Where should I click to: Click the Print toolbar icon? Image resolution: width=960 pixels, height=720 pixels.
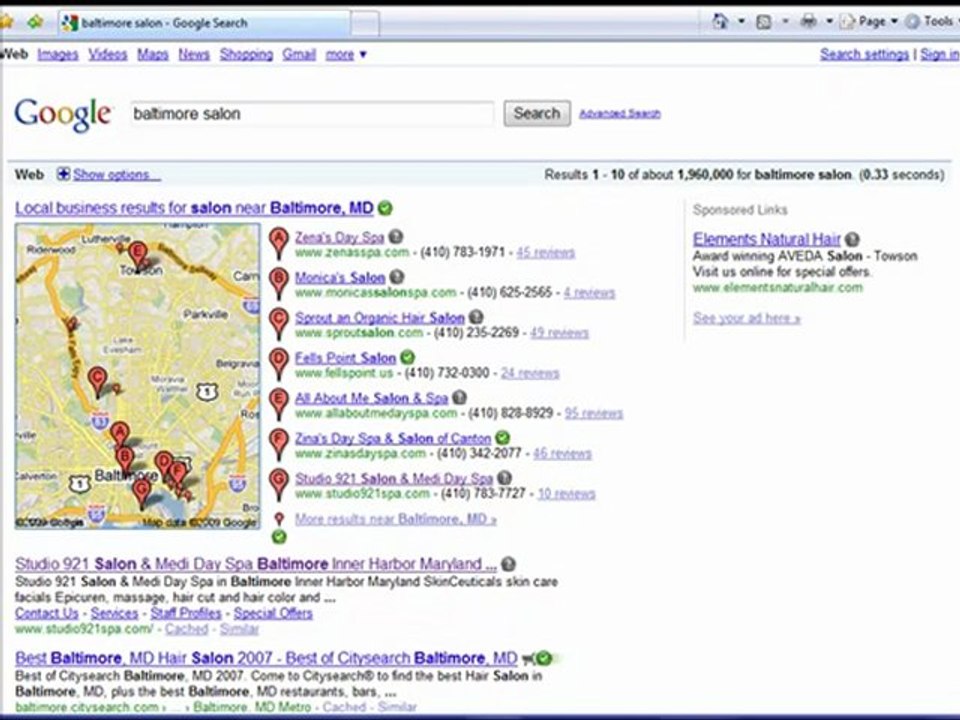[809, 22]
